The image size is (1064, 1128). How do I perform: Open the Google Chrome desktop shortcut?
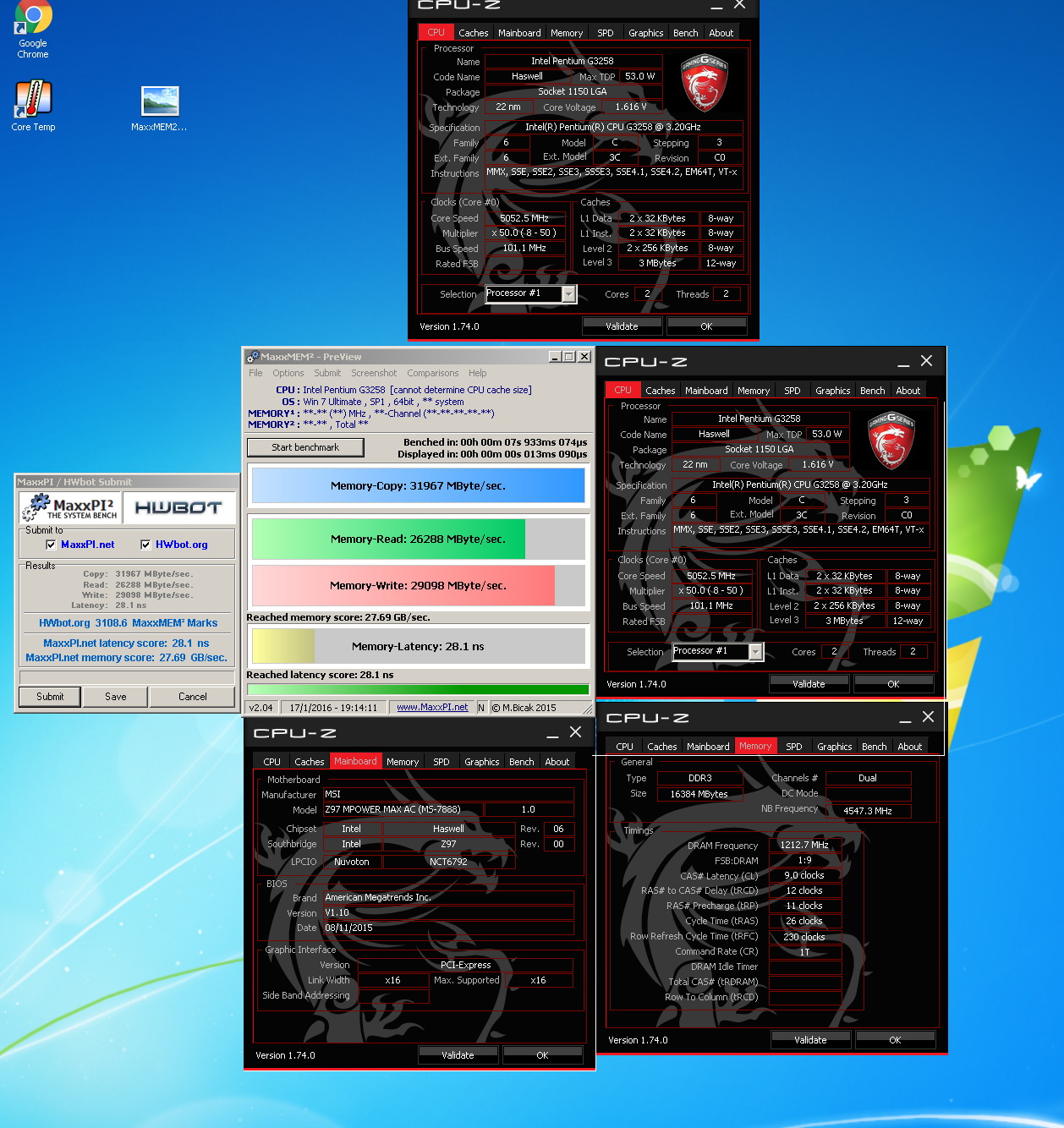tap(33, 30)
